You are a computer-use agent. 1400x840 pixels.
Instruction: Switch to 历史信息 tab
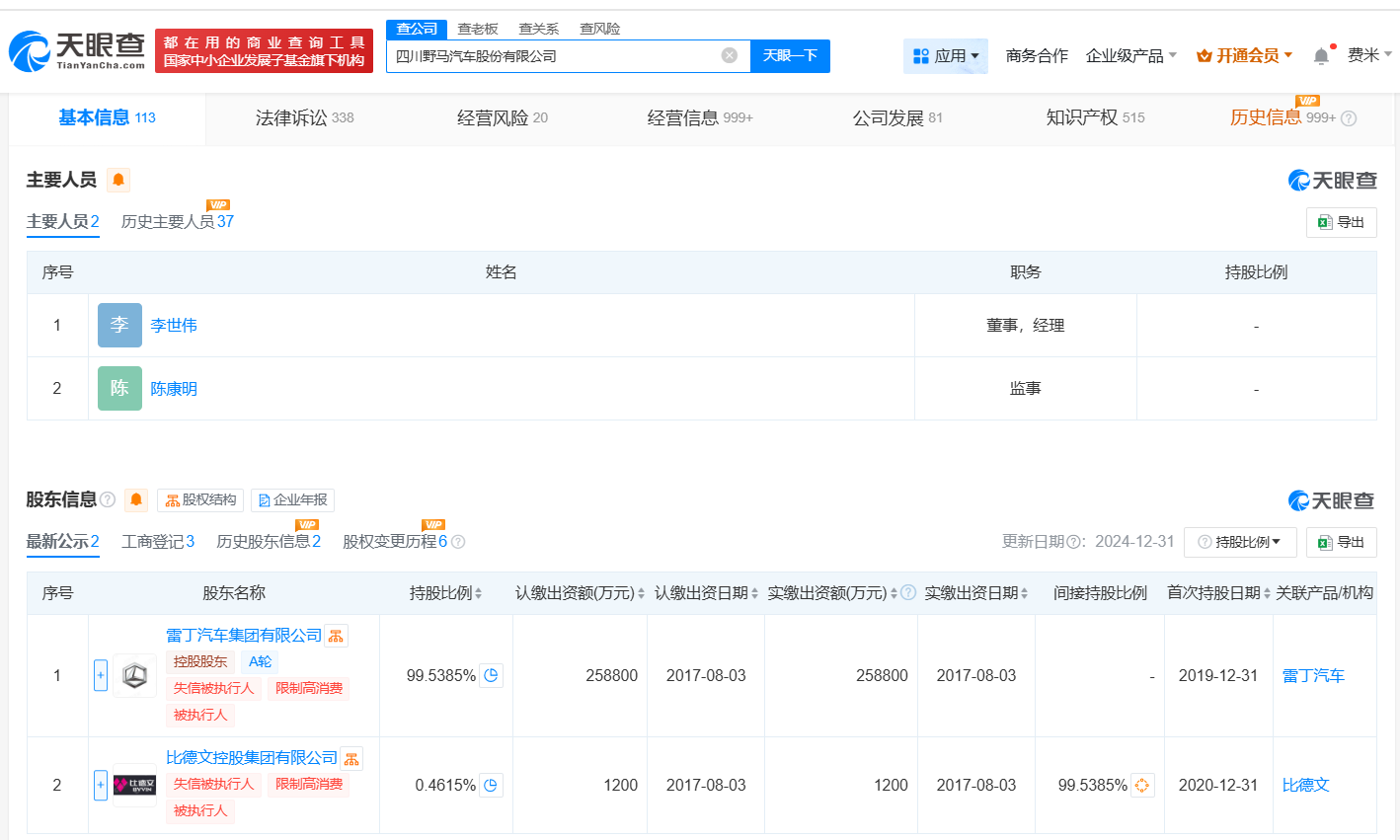click(1283, 118)
